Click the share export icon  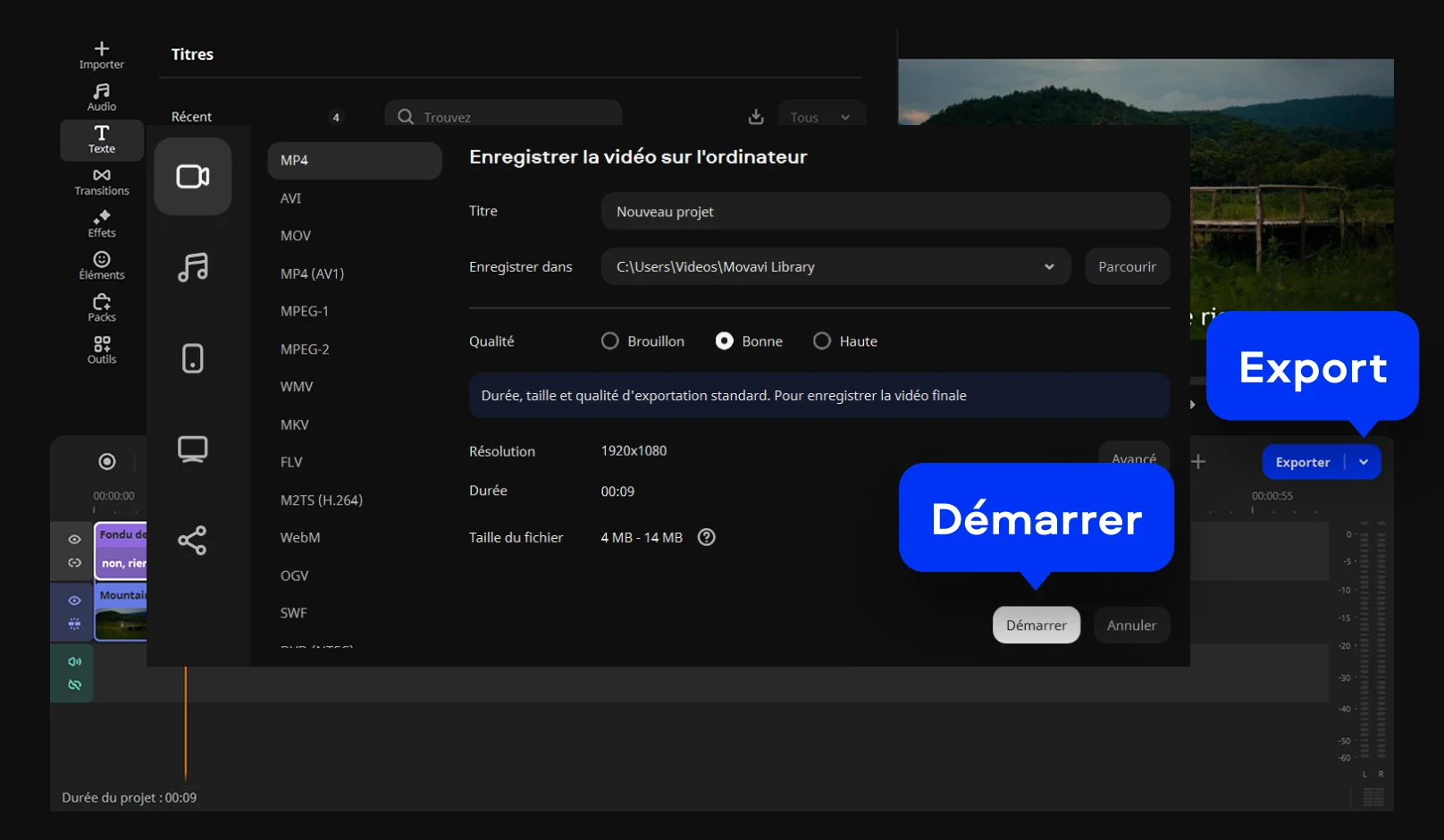192,540
